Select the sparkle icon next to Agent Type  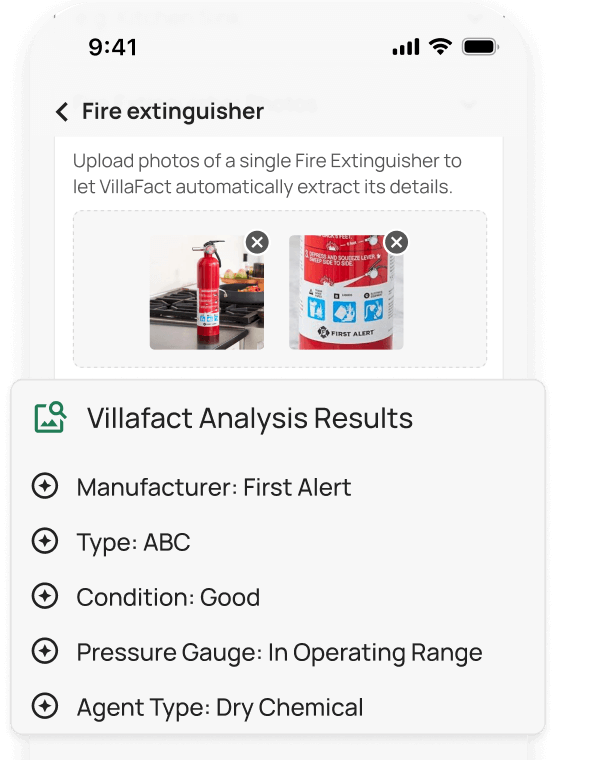point(45,707)
